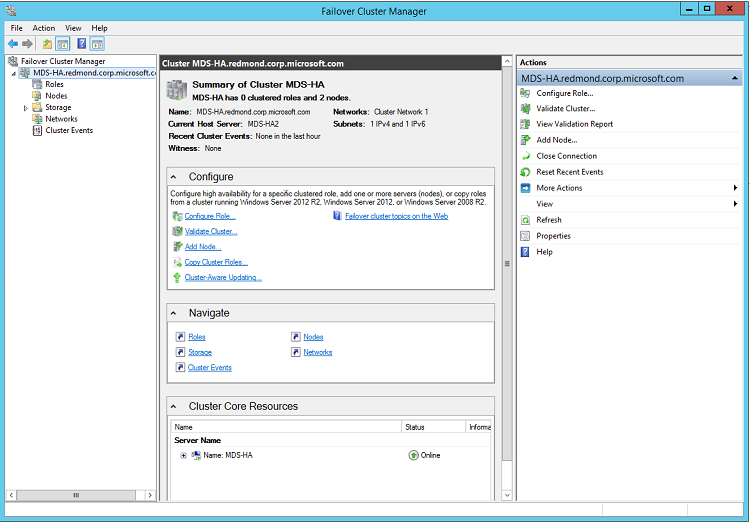Click the Forward arrow toolbar icon
This screenshot has height=523, width=750.
[x=27, y=44]
